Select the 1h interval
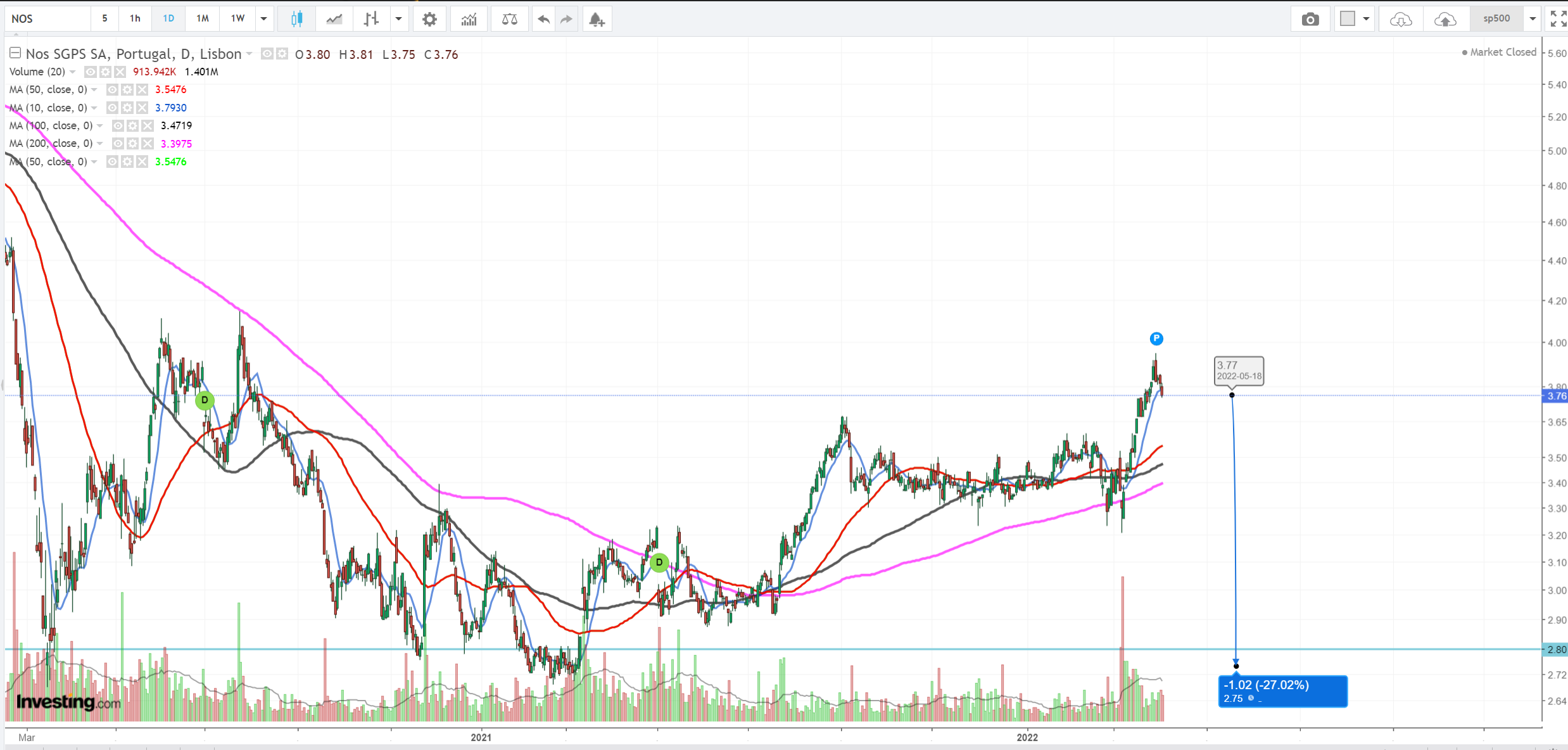Screen dimensions: 1568x750 tap(135, 19)
